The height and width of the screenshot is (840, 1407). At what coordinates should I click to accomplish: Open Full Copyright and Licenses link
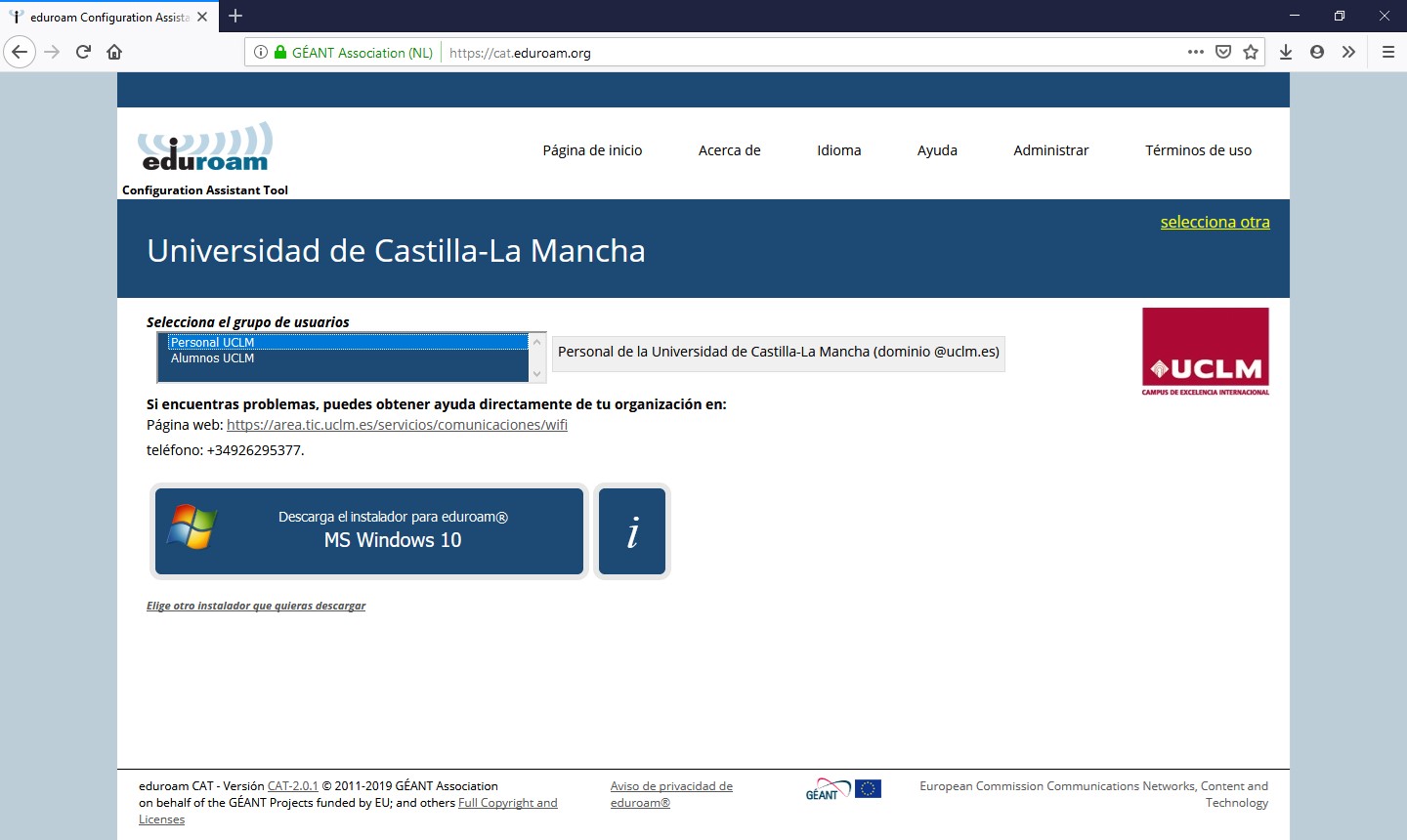(507, 803)
